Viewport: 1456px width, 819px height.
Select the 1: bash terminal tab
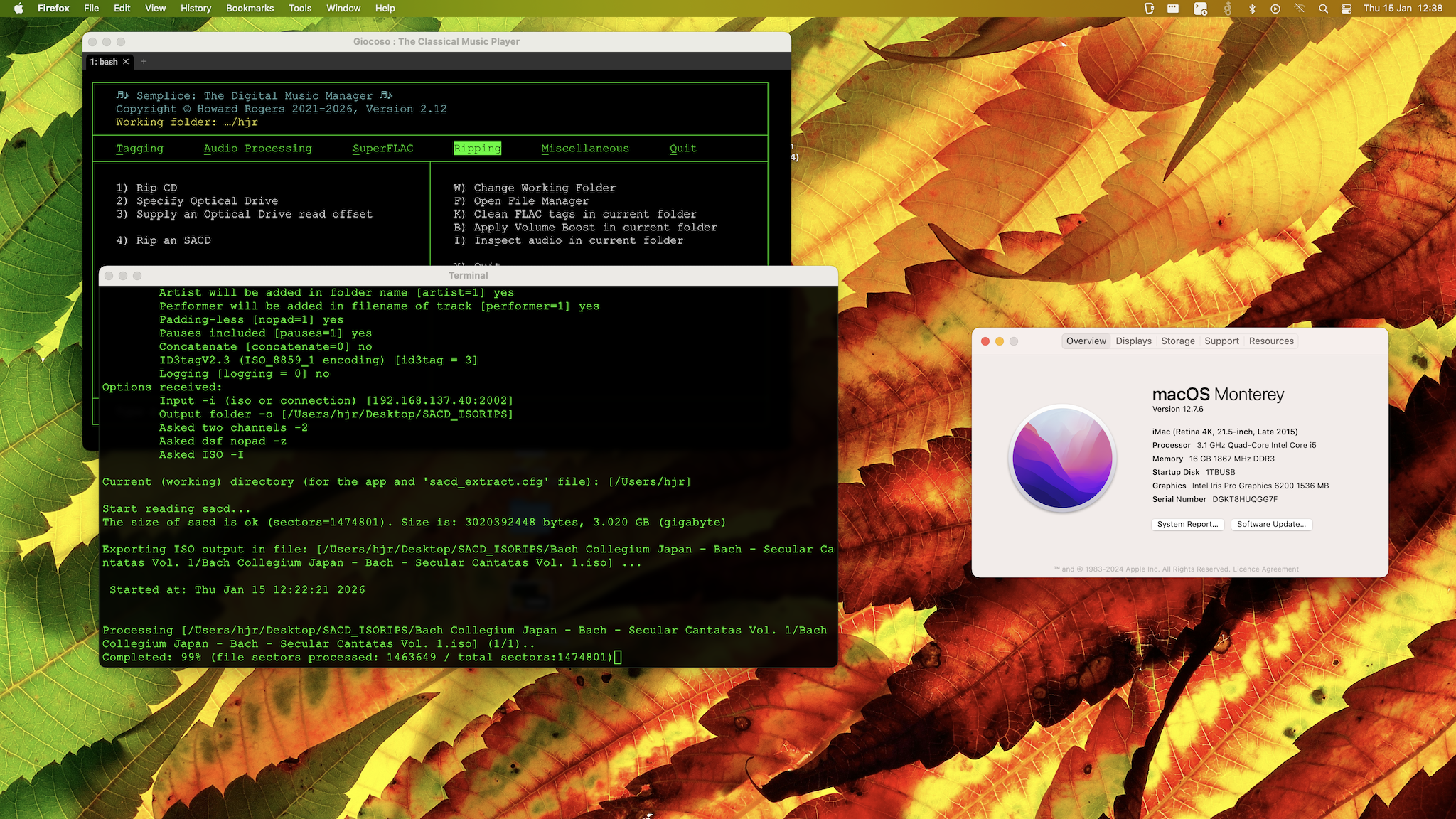point(105,62)
